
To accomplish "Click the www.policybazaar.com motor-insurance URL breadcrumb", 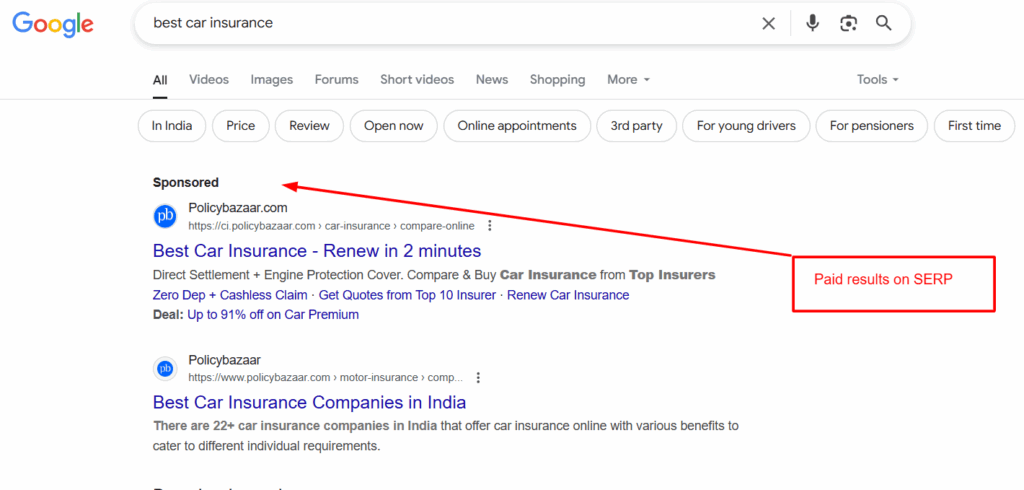I will (326, 378).
